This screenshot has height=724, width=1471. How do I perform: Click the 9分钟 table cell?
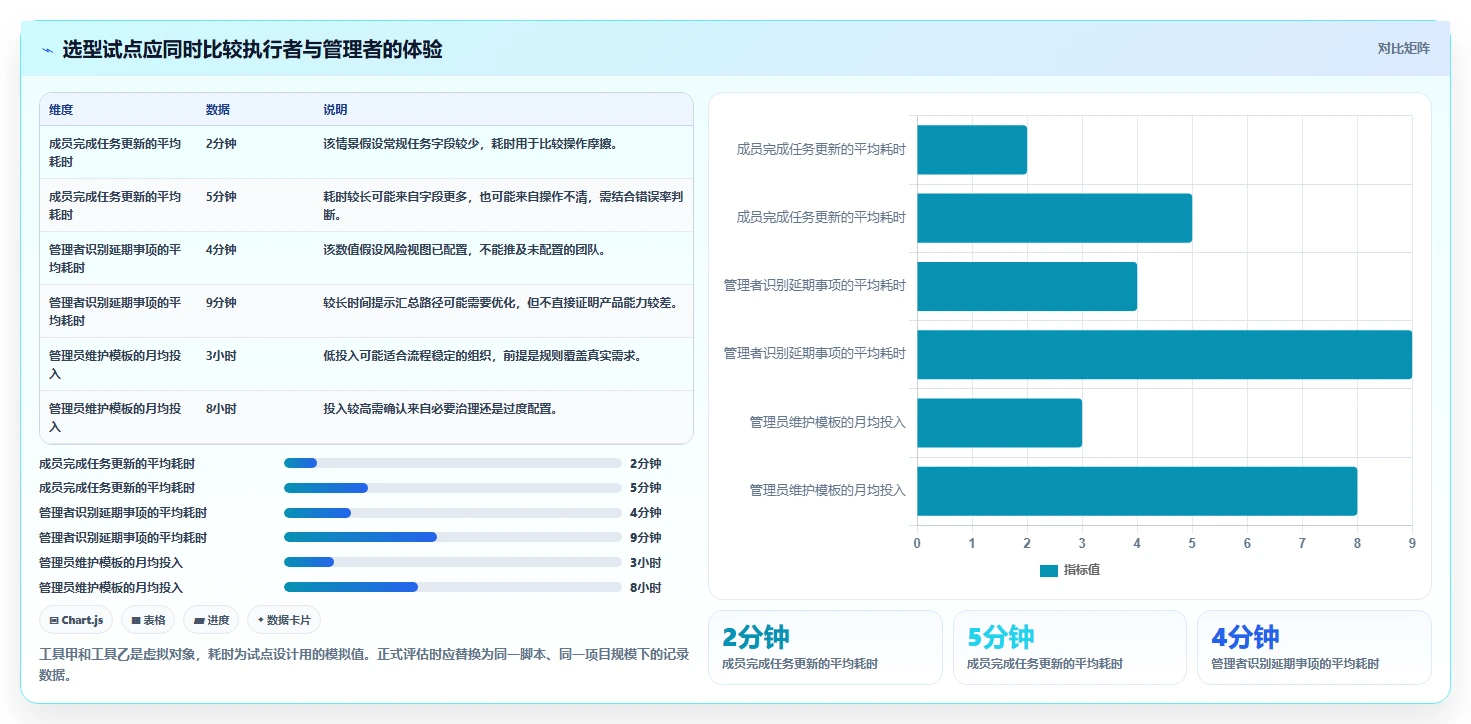221,303
